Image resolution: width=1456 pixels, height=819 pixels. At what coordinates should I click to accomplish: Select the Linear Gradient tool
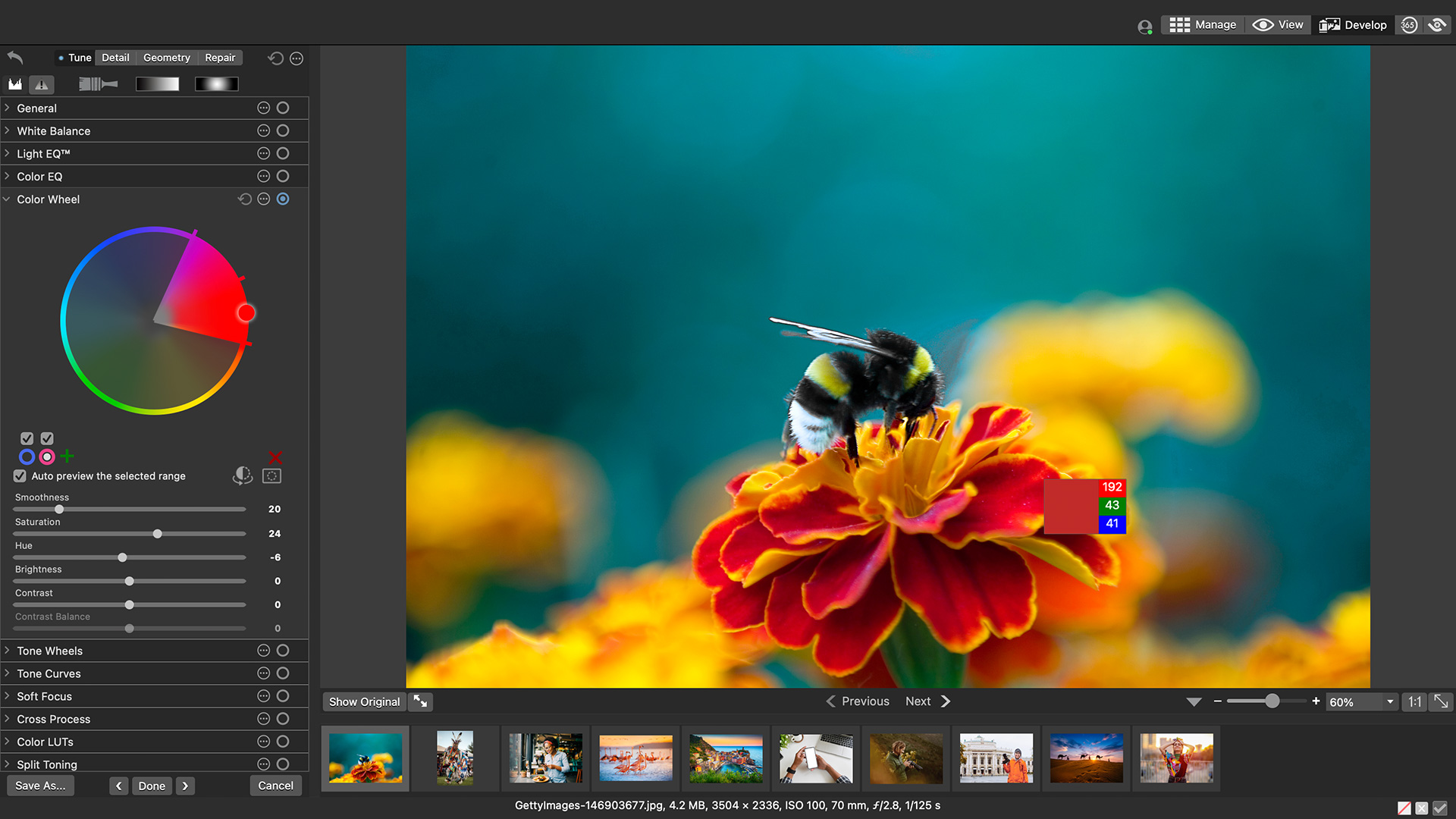click(x=158, y=84)
